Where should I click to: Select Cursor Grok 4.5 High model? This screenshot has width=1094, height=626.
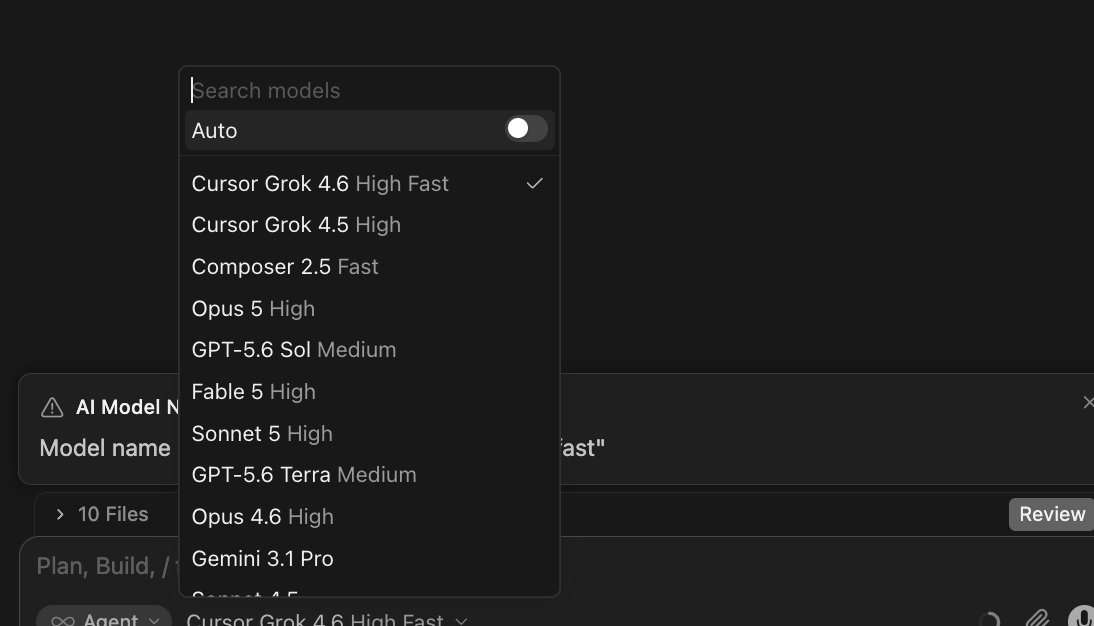[x=369, y=225]
